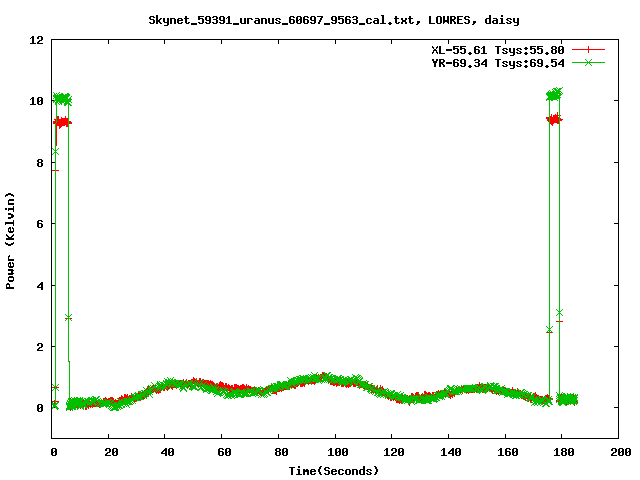This screenshot has height=480, width=640.
Task: Click the x-axis tick label 140
Action: pyautogui.click(x=451, y=452)
